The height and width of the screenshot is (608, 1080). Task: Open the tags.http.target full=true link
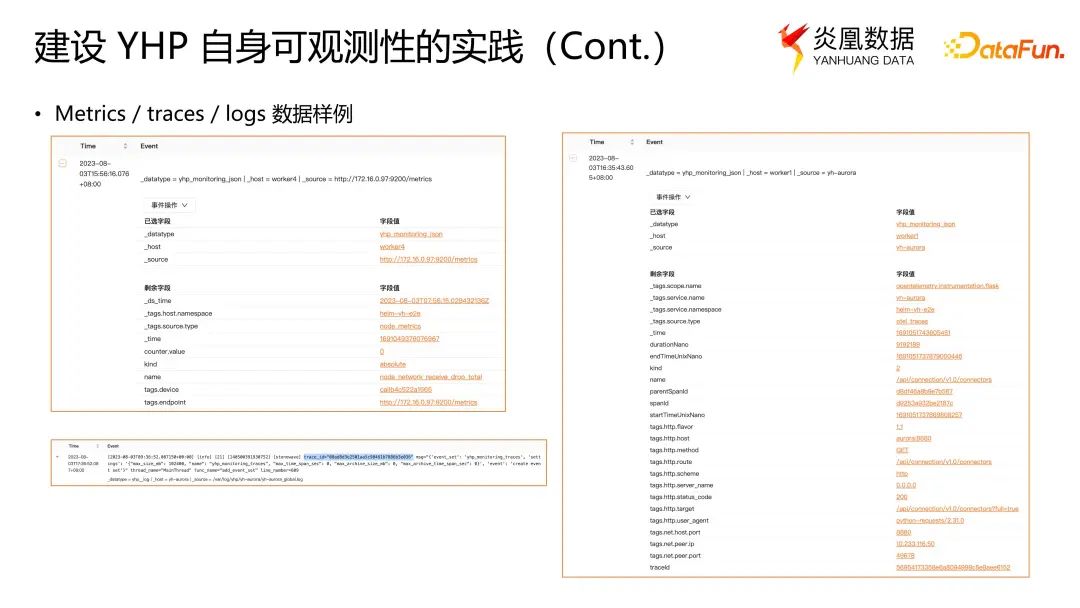pos(957,509)
